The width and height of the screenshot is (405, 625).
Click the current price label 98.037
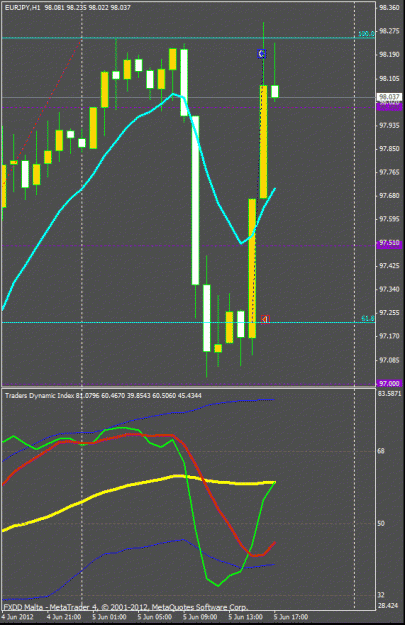pos(389,97)
